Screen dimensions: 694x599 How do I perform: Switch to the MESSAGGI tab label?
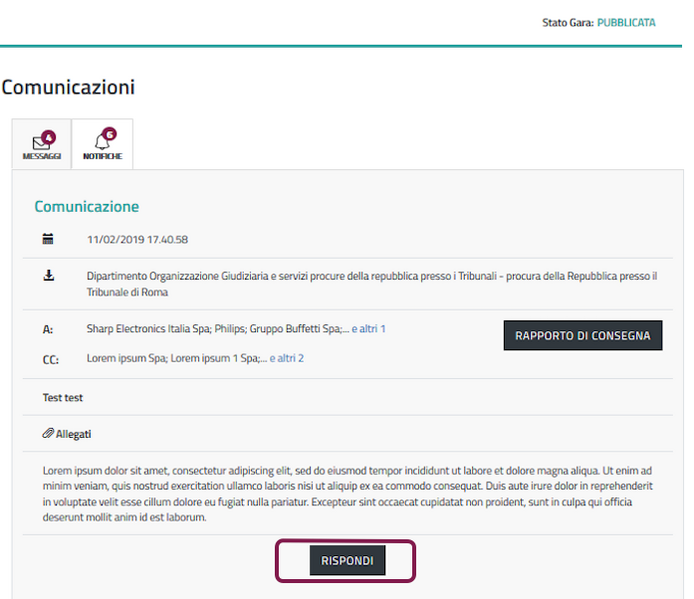[42, 157]
